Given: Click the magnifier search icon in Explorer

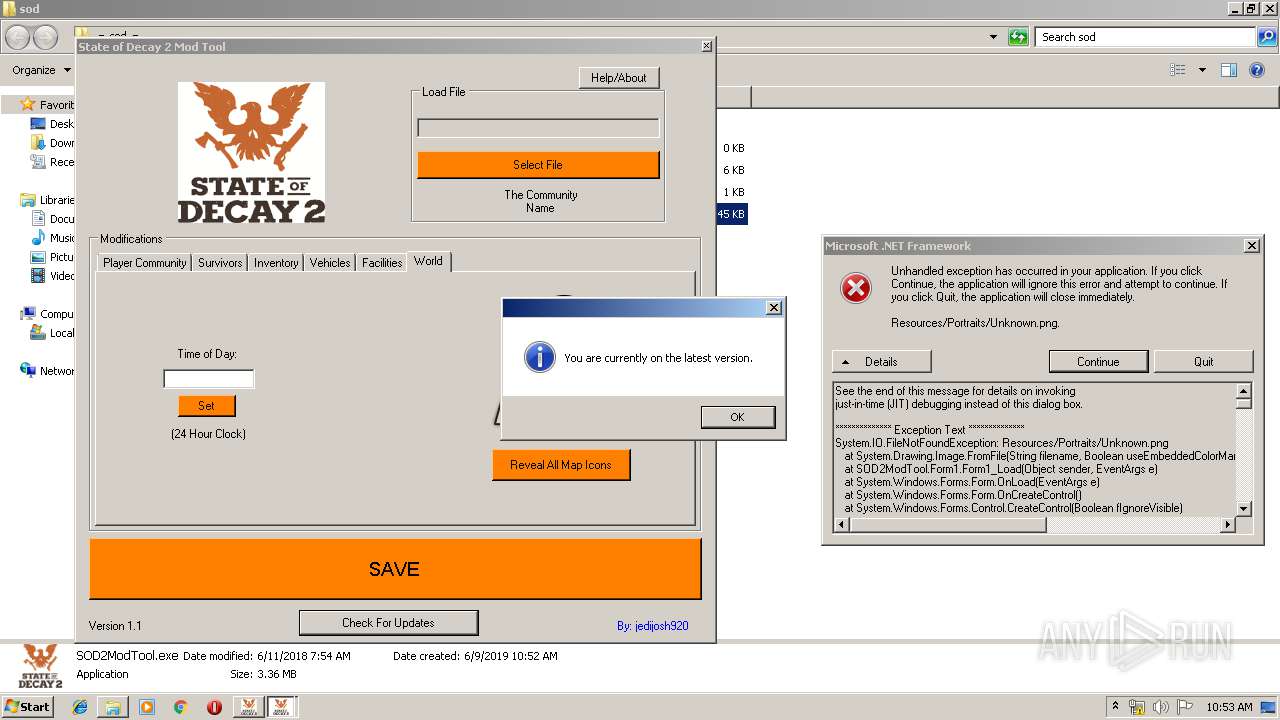Looking at the screenshot, I should pos(1266,37).
